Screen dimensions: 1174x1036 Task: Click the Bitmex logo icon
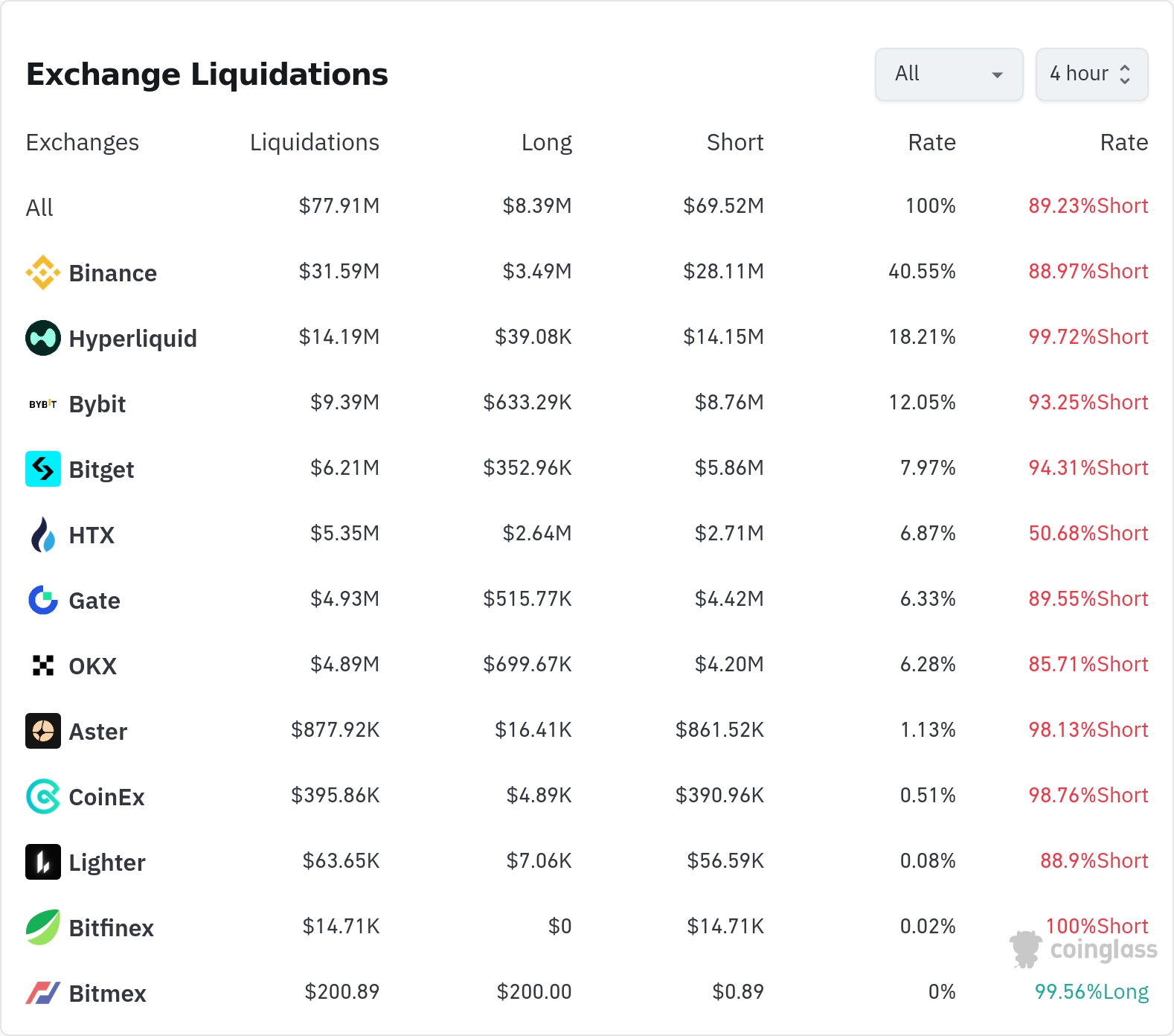[x=43, y=993]
